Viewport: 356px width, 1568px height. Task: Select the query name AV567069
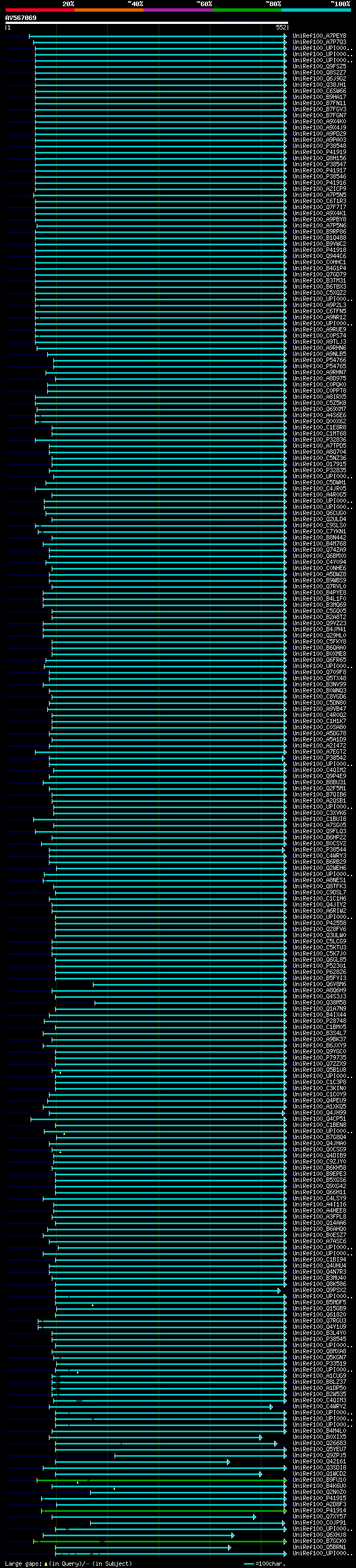[21, 18]
